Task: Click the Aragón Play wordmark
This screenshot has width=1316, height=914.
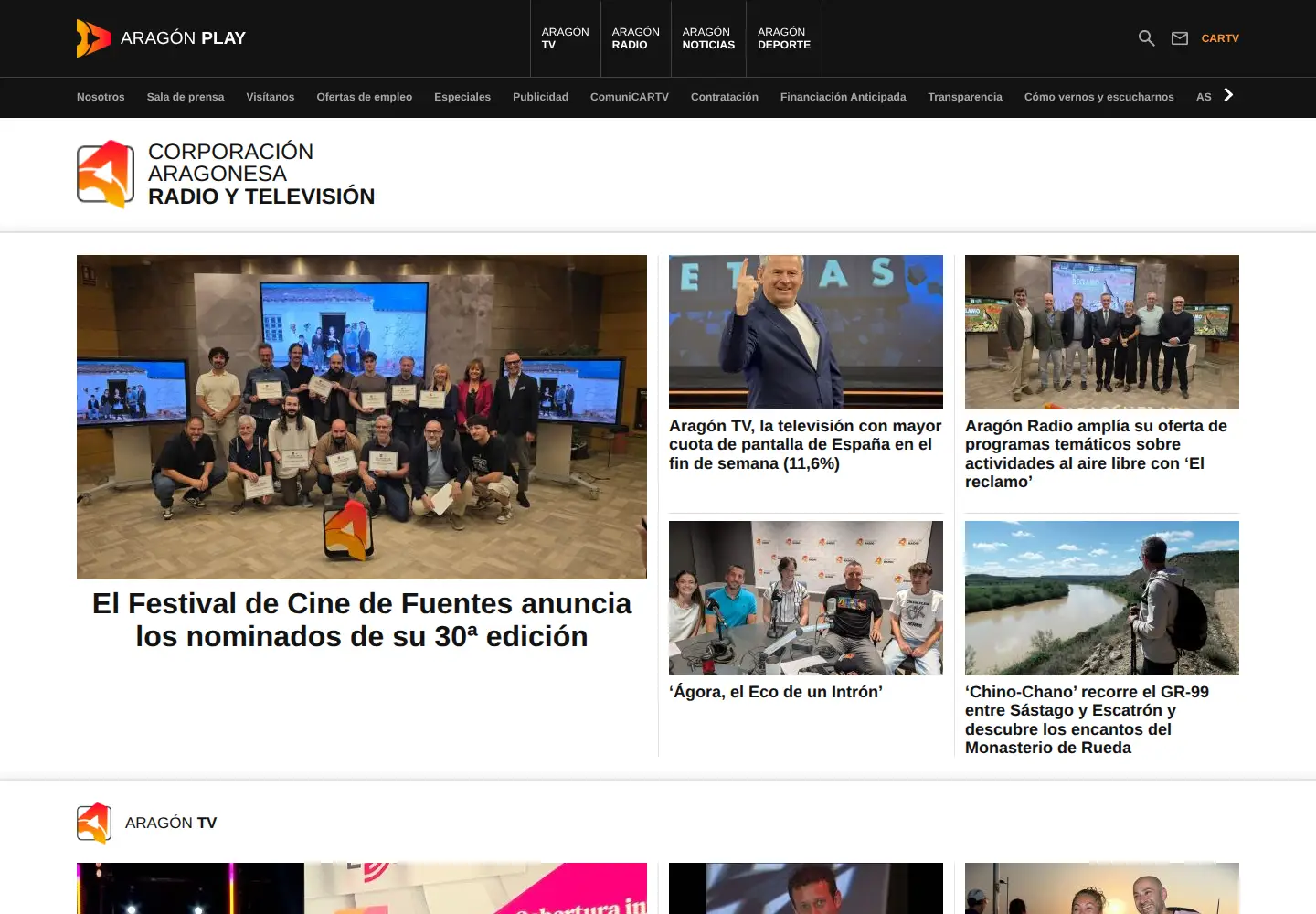Action: pos(183,38)
